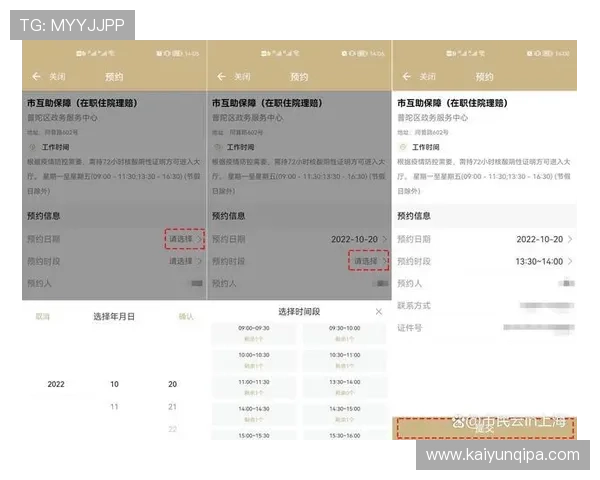Open 预约日期 请选择 in the left screen
This screenshot has height=480, width=600.
coord(185,239)
